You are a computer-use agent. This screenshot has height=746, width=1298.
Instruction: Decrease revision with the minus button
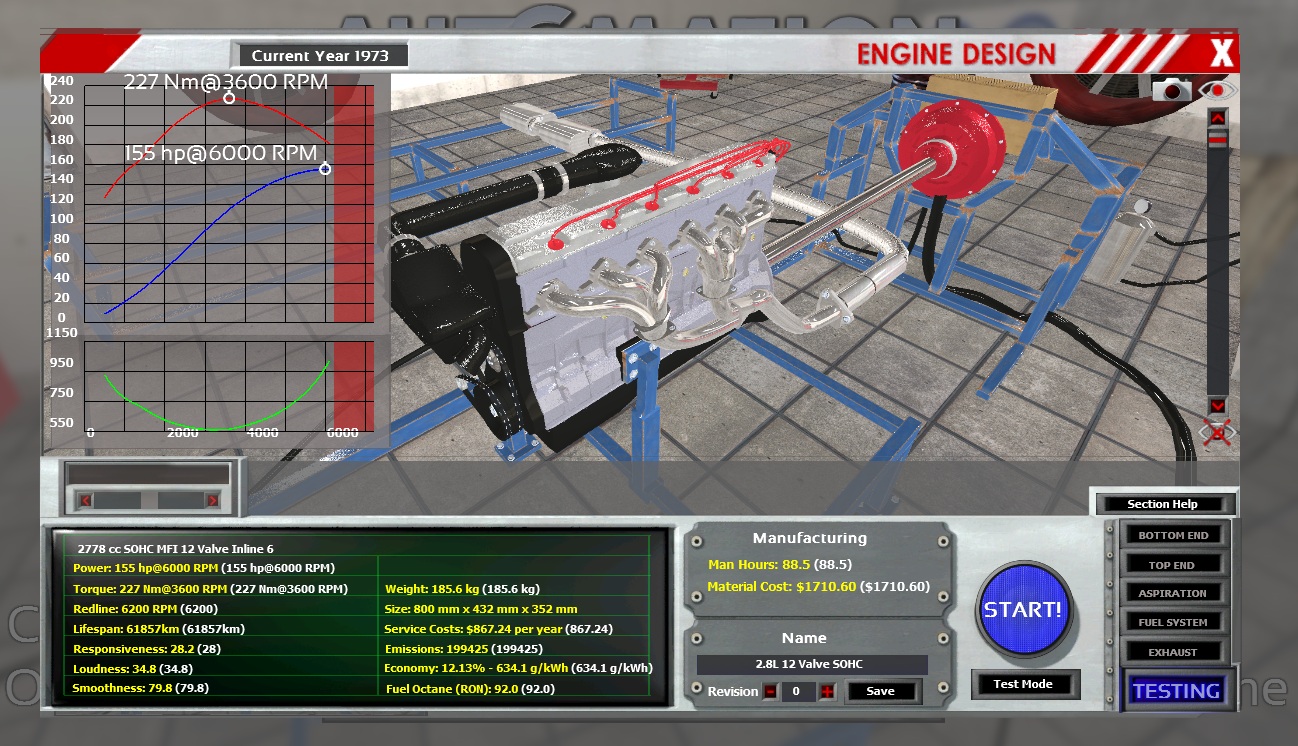(x=770, y=691)
